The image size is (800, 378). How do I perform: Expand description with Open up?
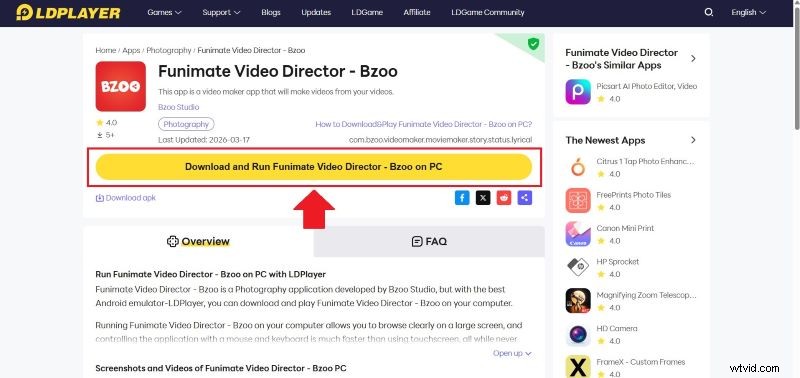[x=512, y=353]
